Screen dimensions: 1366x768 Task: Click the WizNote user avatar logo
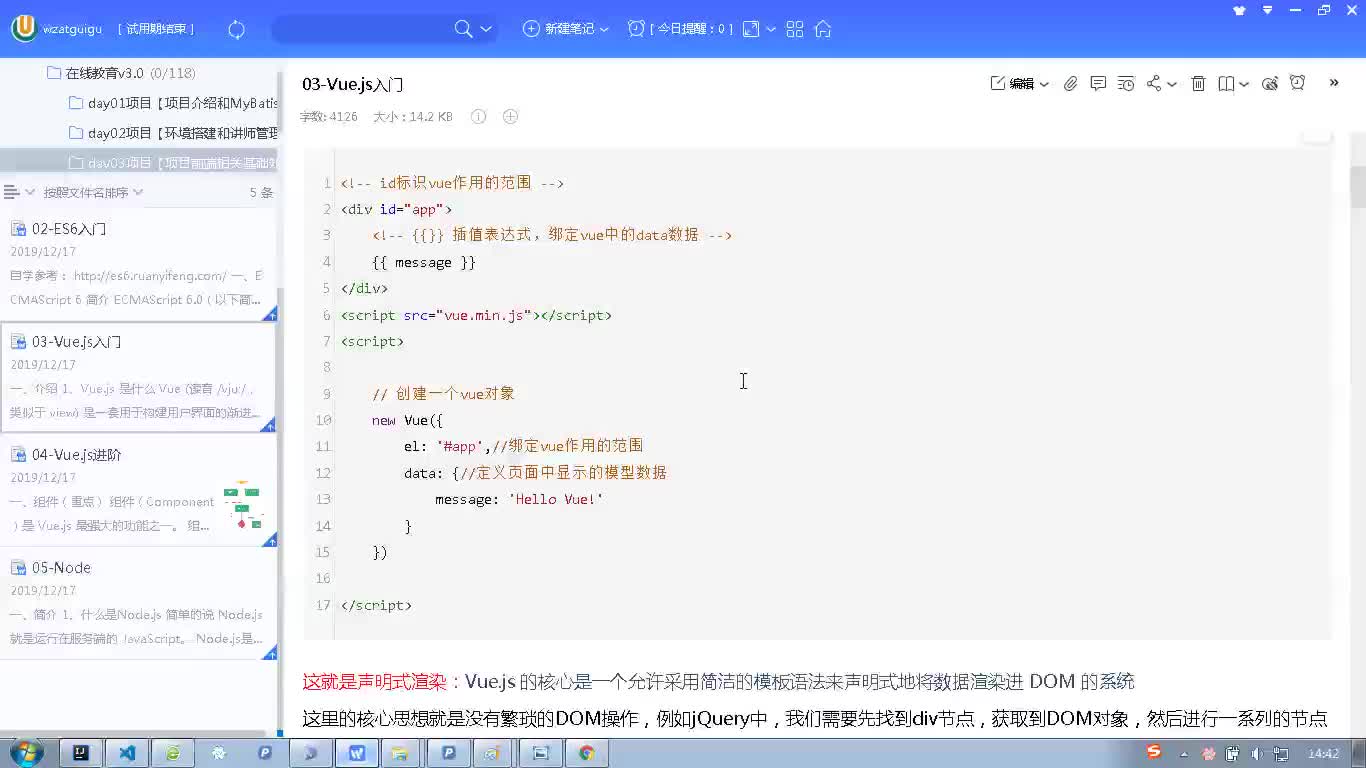(23, 28)
